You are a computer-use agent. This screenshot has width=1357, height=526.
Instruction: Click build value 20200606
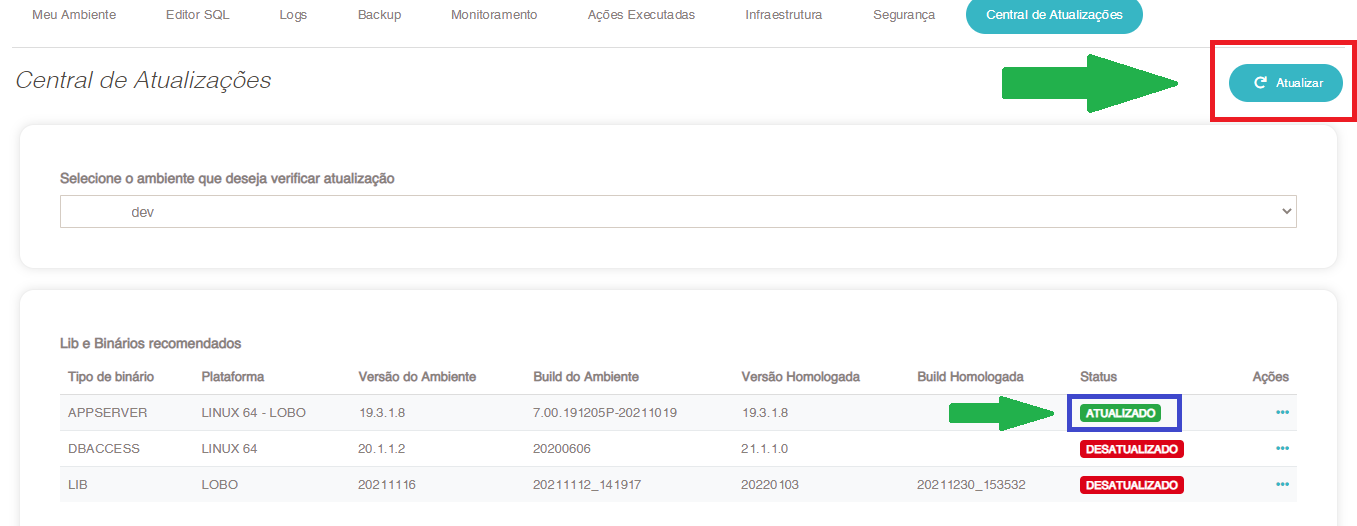(x=561, y=449)
